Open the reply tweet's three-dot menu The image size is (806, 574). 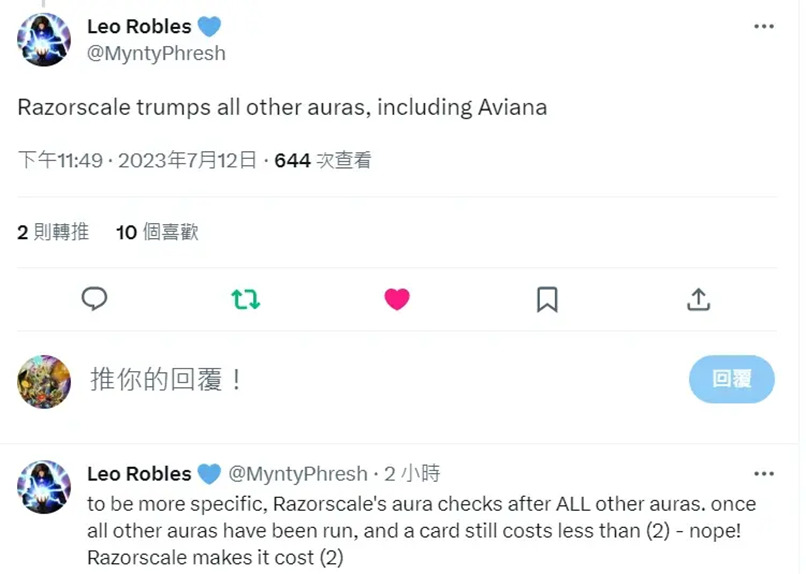[764, 473]
